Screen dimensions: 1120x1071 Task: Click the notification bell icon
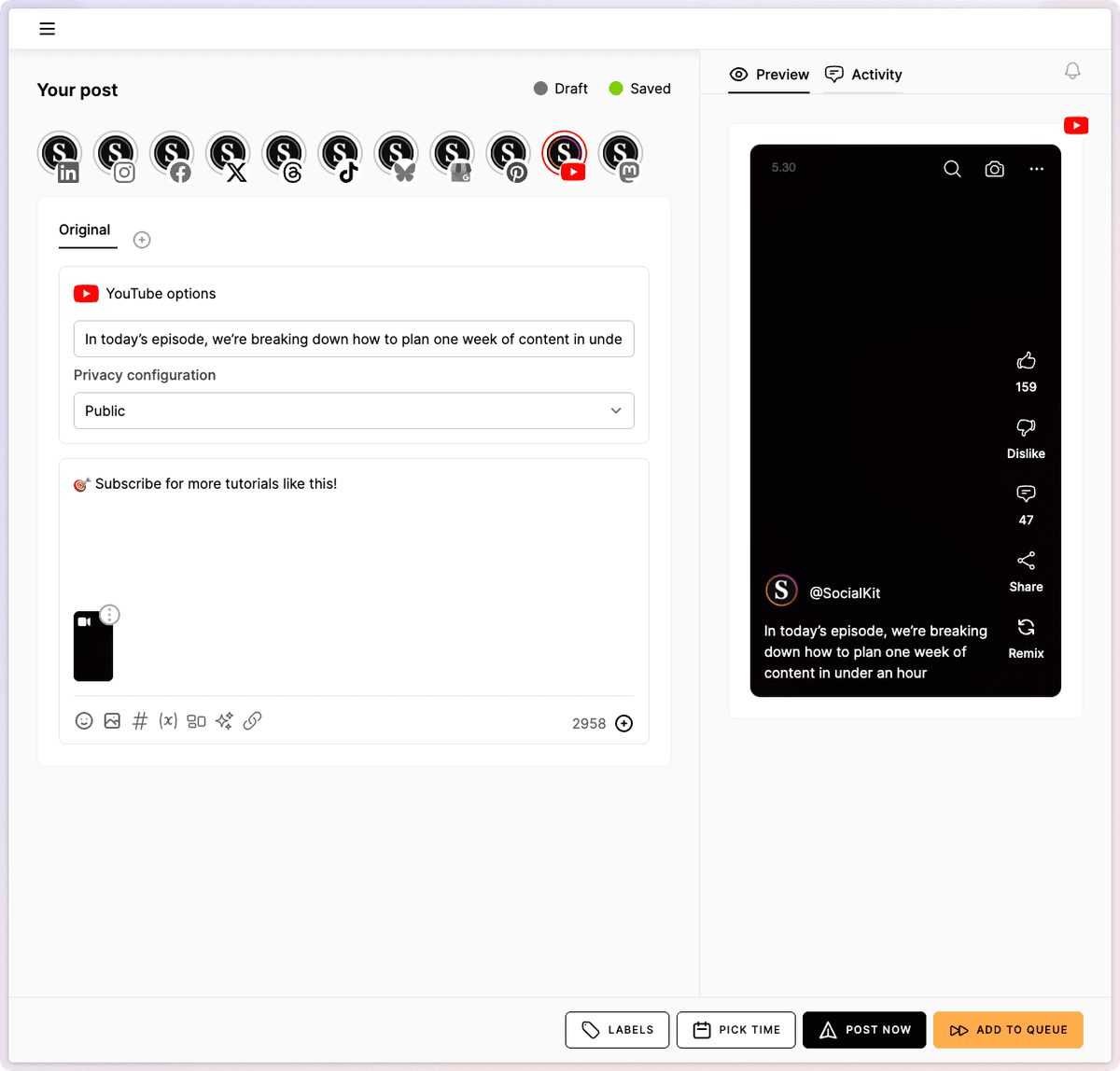pos(1072,72)
